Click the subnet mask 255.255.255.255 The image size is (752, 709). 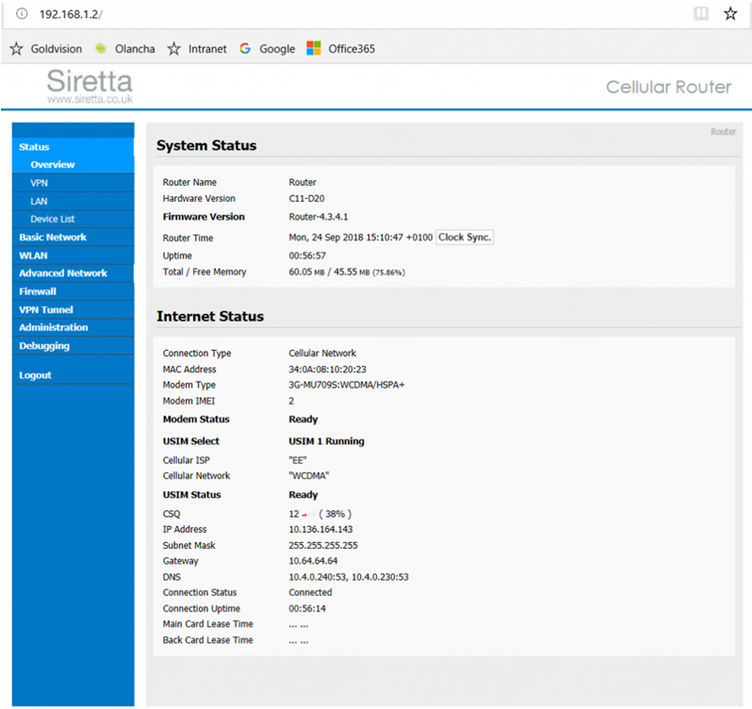323,545
